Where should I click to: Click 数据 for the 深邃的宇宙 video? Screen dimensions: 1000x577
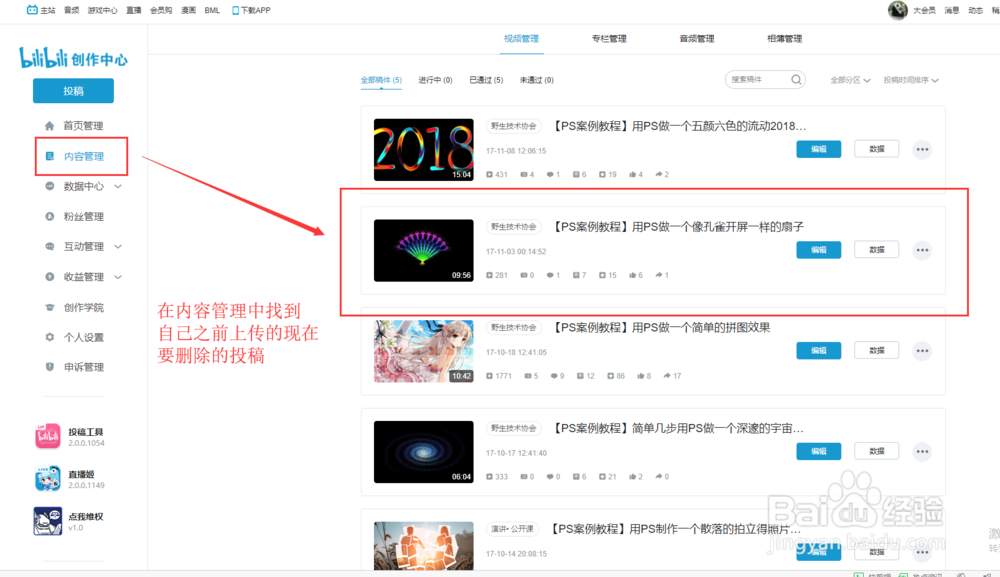(876, 451)
